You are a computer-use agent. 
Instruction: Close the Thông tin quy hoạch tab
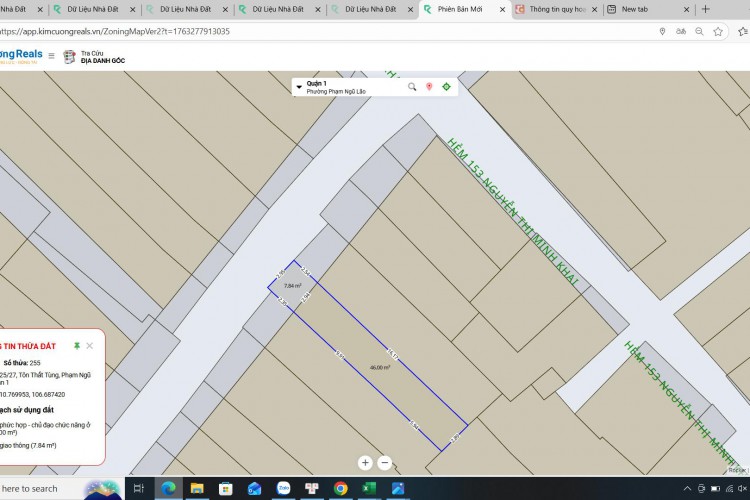594,10
